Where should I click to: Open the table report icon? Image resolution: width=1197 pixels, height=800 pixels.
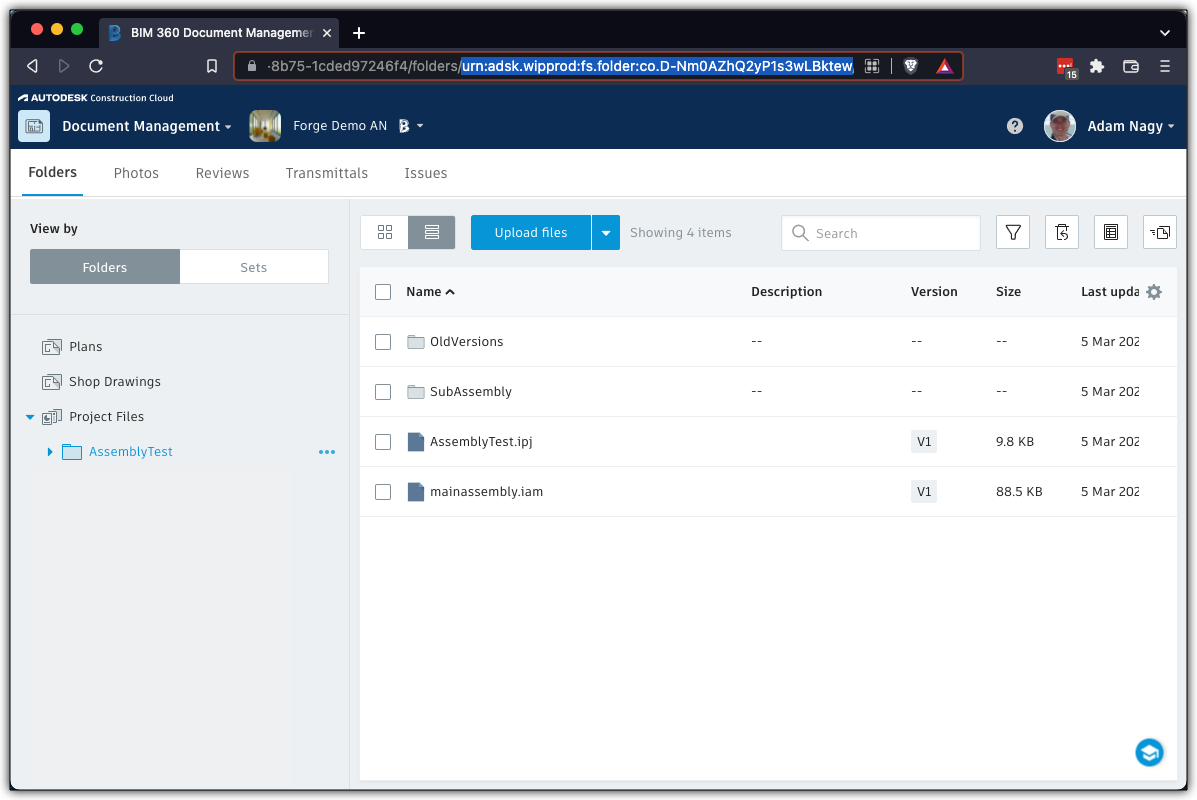coord(1110,232)
